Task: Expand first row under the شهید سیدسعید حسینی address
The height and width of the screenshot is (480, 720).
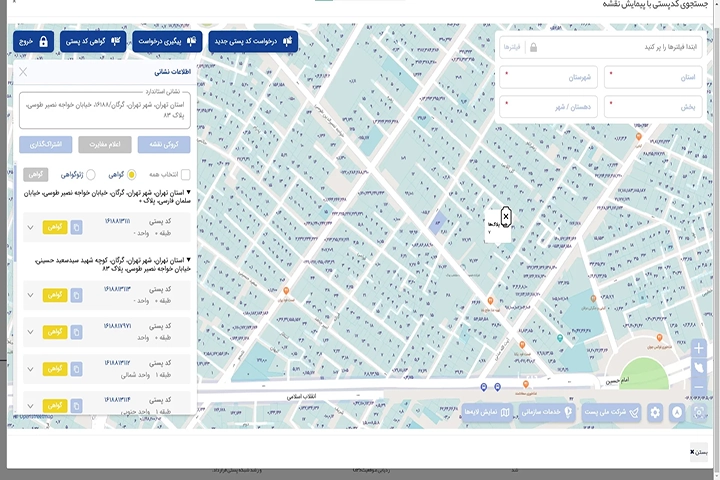Action: [x=30, y=295]
